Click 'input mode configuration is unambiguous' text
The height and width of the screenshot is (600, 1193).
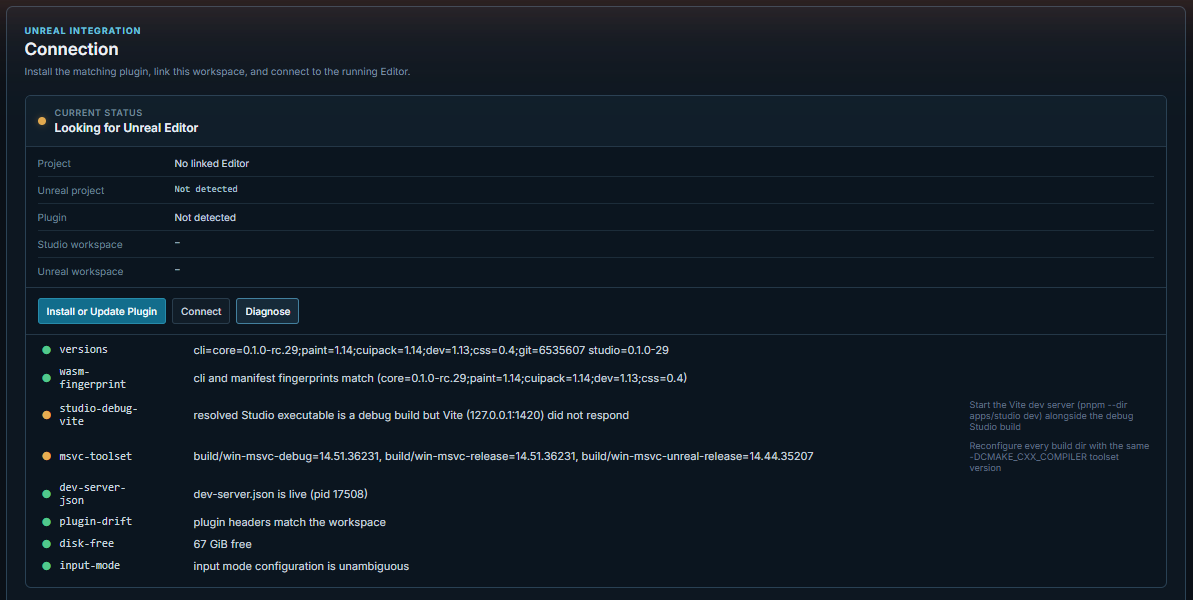pyautogui.click(x=301, y=567)
